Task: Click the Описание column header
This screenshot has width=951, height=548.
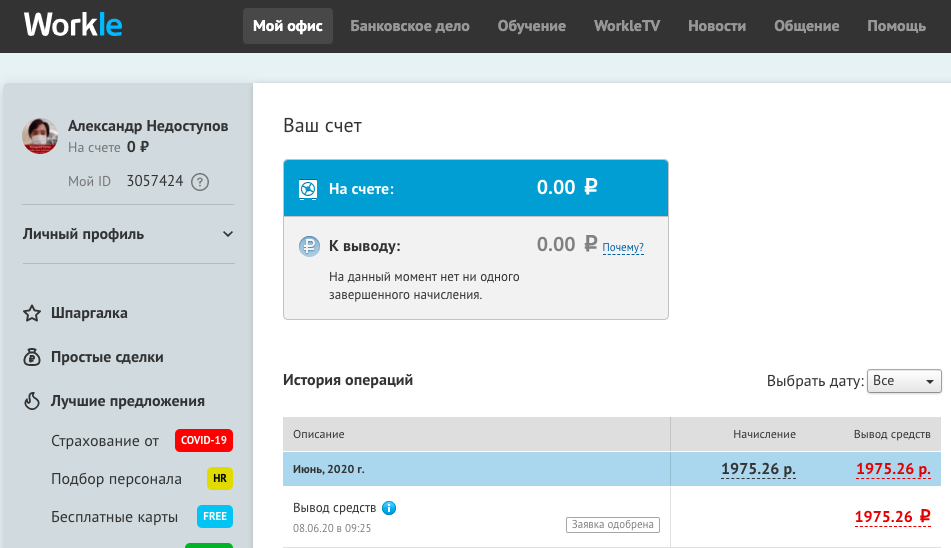Action: coord(318,434)
